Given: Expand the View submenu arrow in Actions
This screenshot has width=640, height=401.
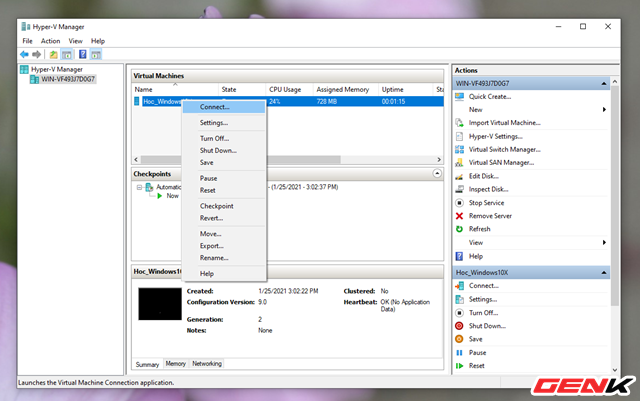Looking at the screenshot, I should [604, 243].
